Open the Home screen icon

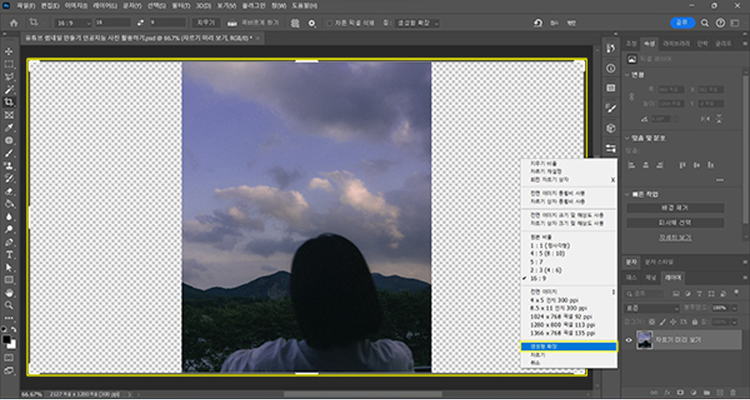pyautogui.click(x=14, y=23)
